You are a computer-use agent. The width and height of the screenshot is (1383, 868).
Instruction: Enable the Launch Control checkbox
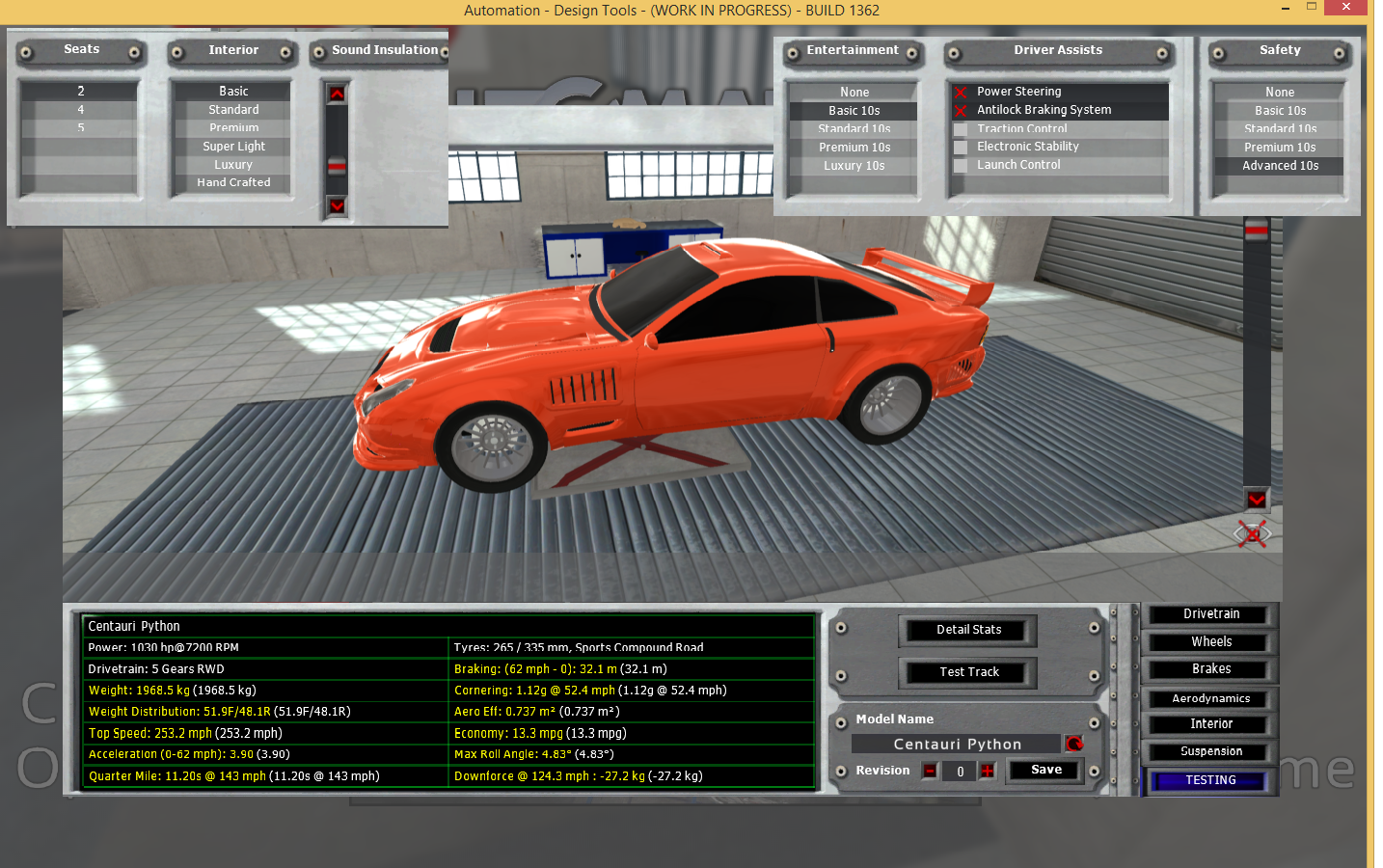[961, 166]
